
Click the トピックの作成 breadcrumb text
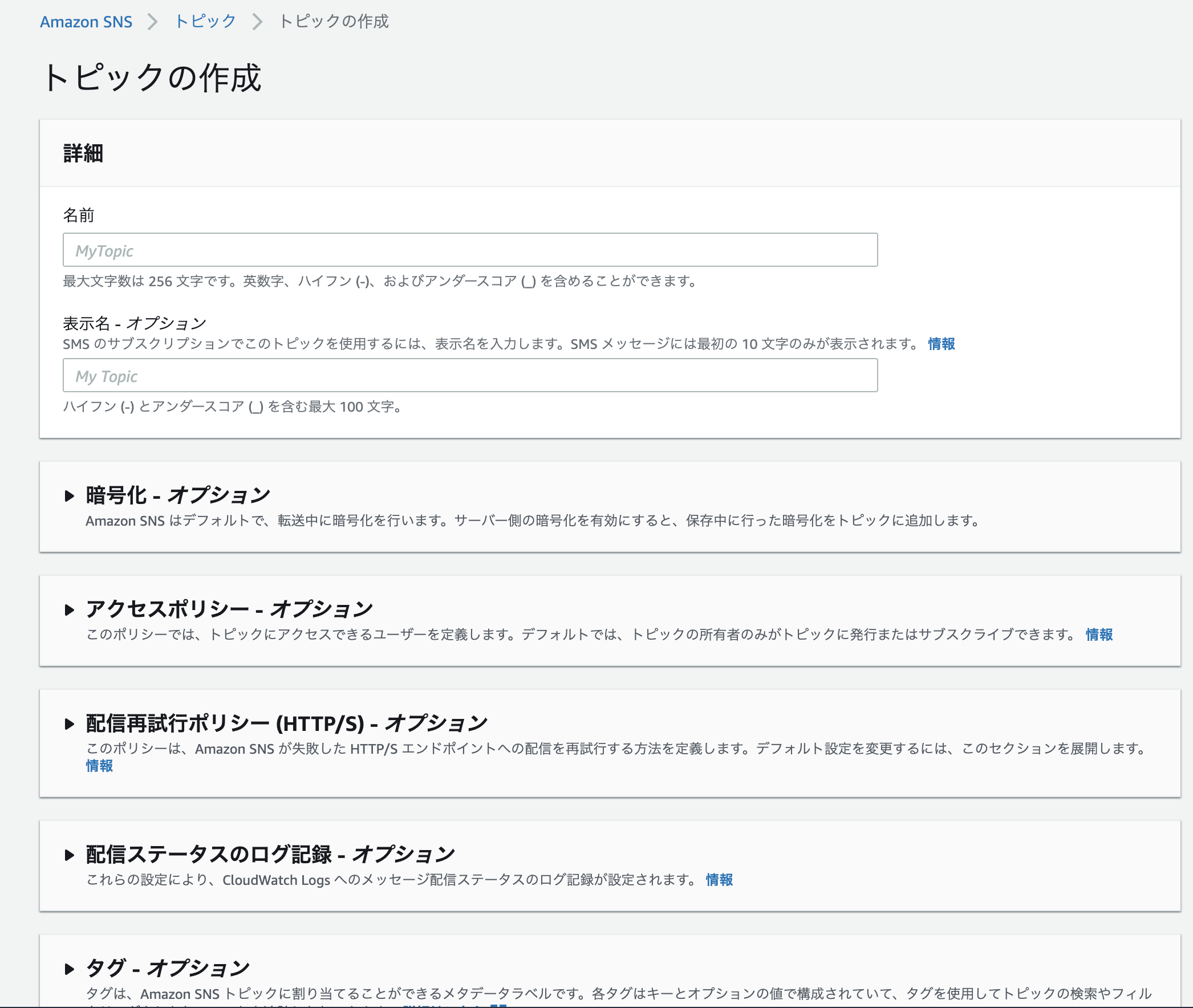(x=333, y=22)
